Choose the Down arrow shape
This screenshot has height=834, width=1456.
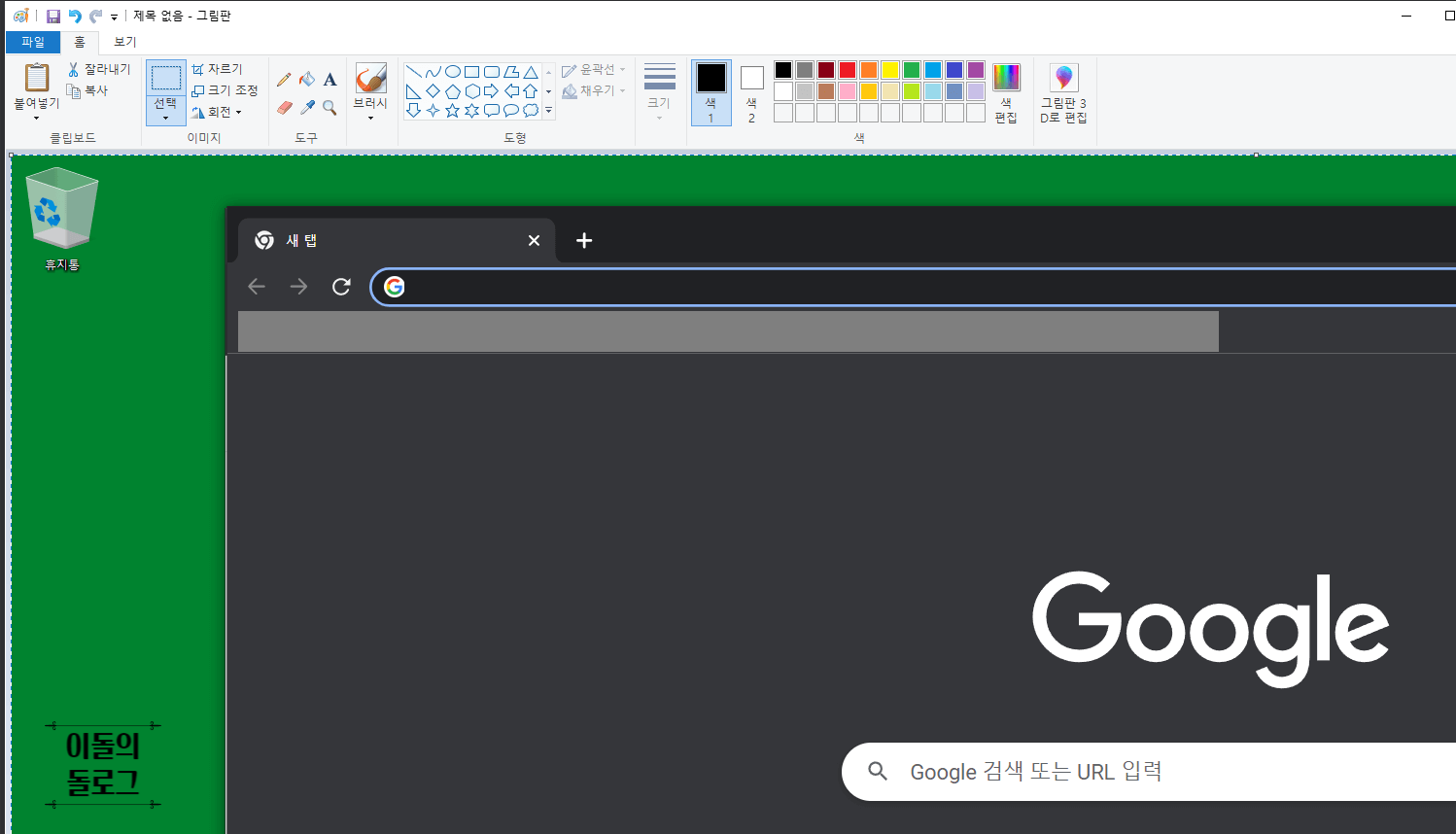pos(414,111)
